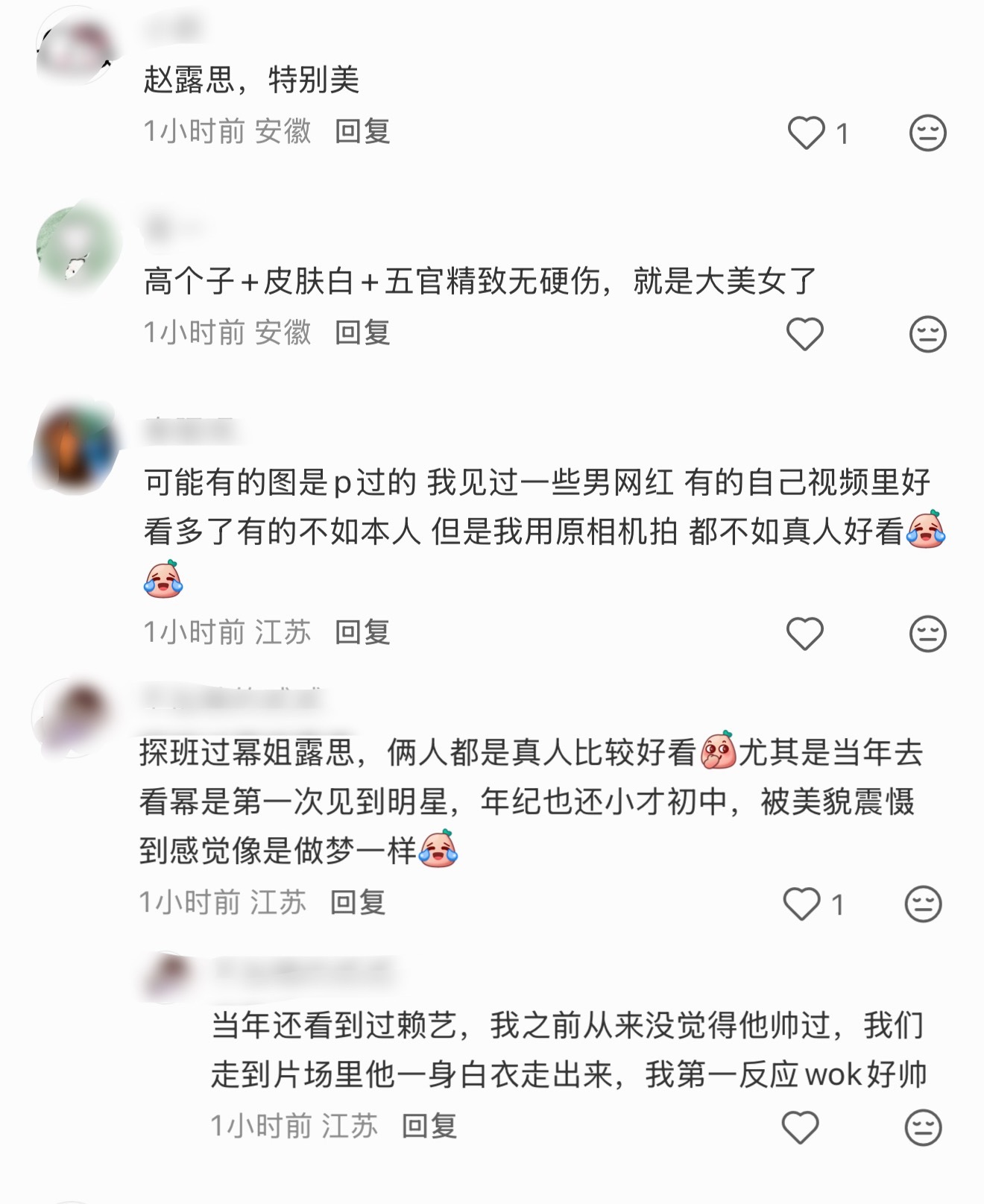Dislike the 当年还看到过赖艺 reply
The image size is (984, 1204).
[x=923, y=1127]
